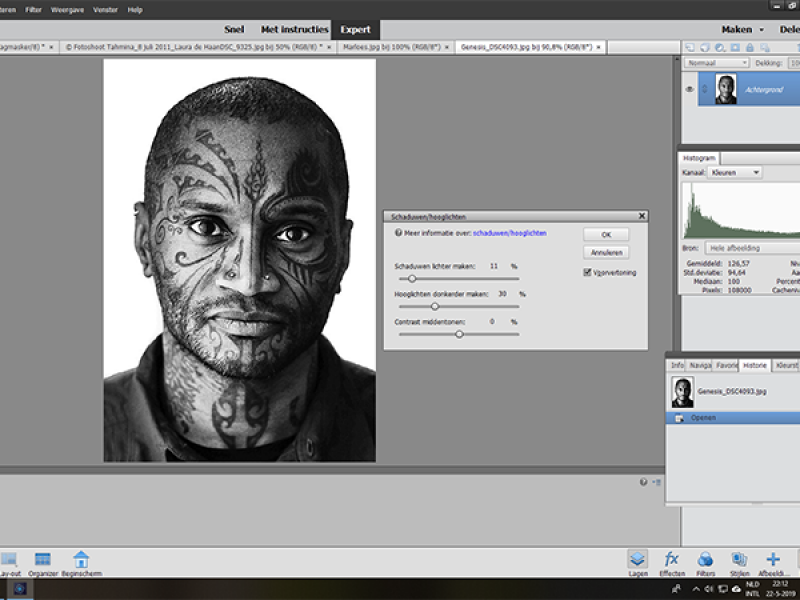Viewport: 800px width, 600px height.
Task: Open the Kanaal Kleuren dropdown
Action: coord(735,173)
